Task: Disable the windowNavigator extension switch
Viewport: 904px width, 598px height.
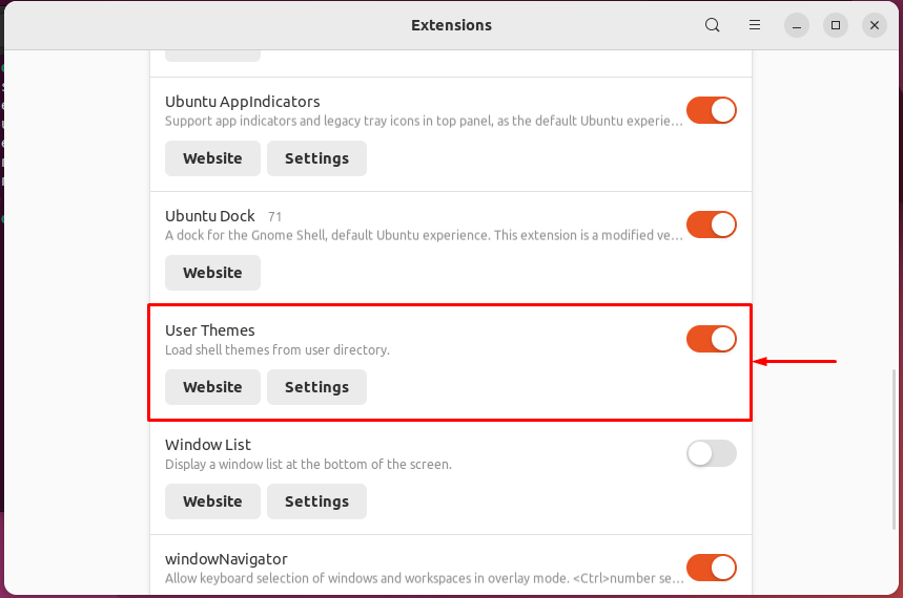Action: pyautogui.click(x=711, y=568)
